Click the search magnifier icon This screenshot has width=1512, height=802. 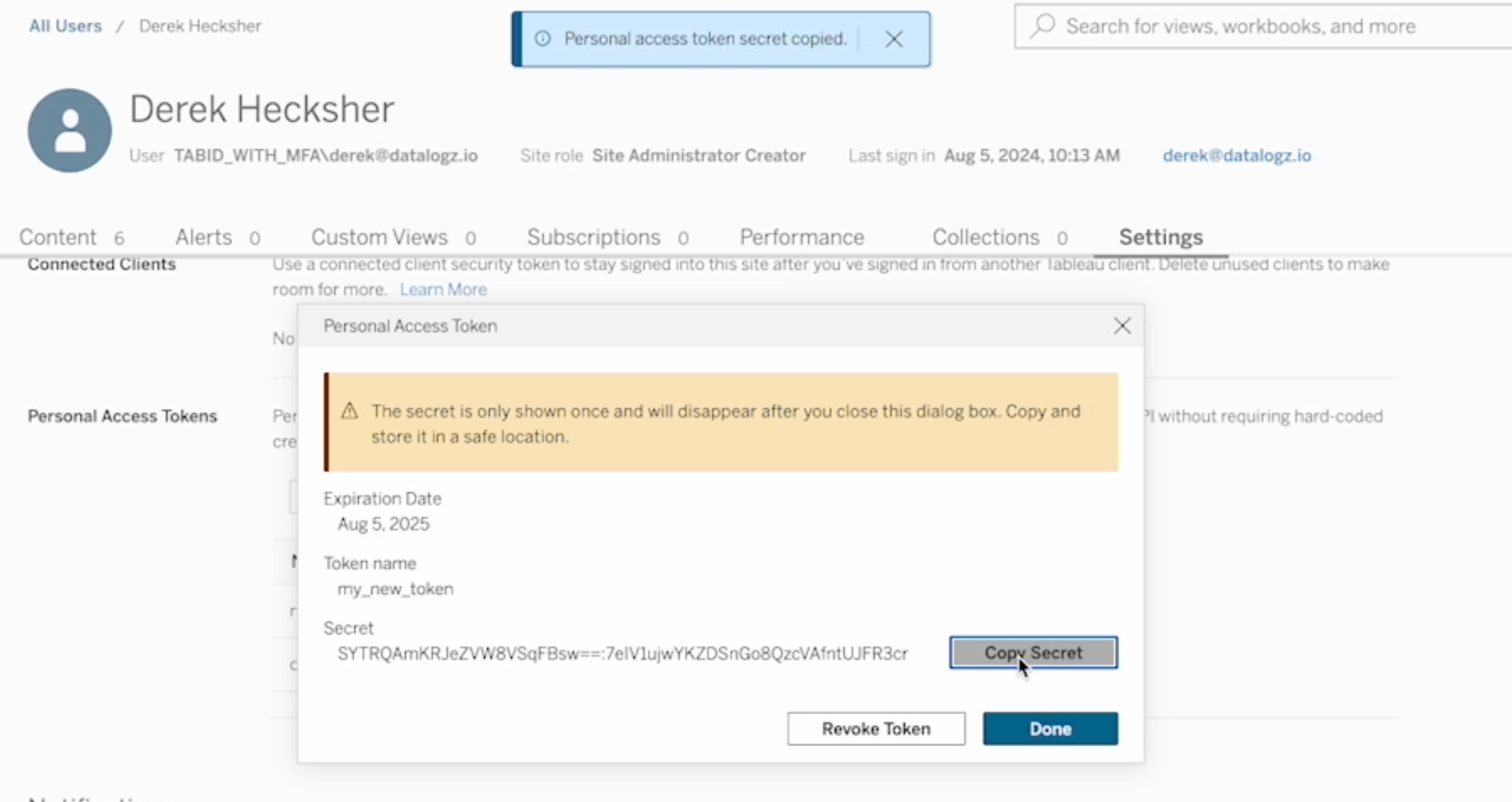click(x=1042, y=26)
